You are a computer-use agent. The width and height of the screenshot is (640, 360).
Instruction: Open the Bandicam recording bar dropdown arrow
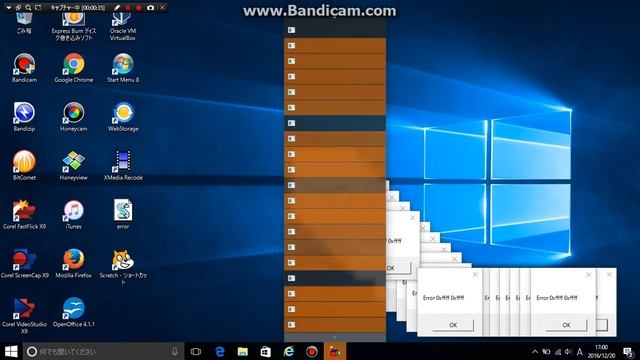coord(8,8)
